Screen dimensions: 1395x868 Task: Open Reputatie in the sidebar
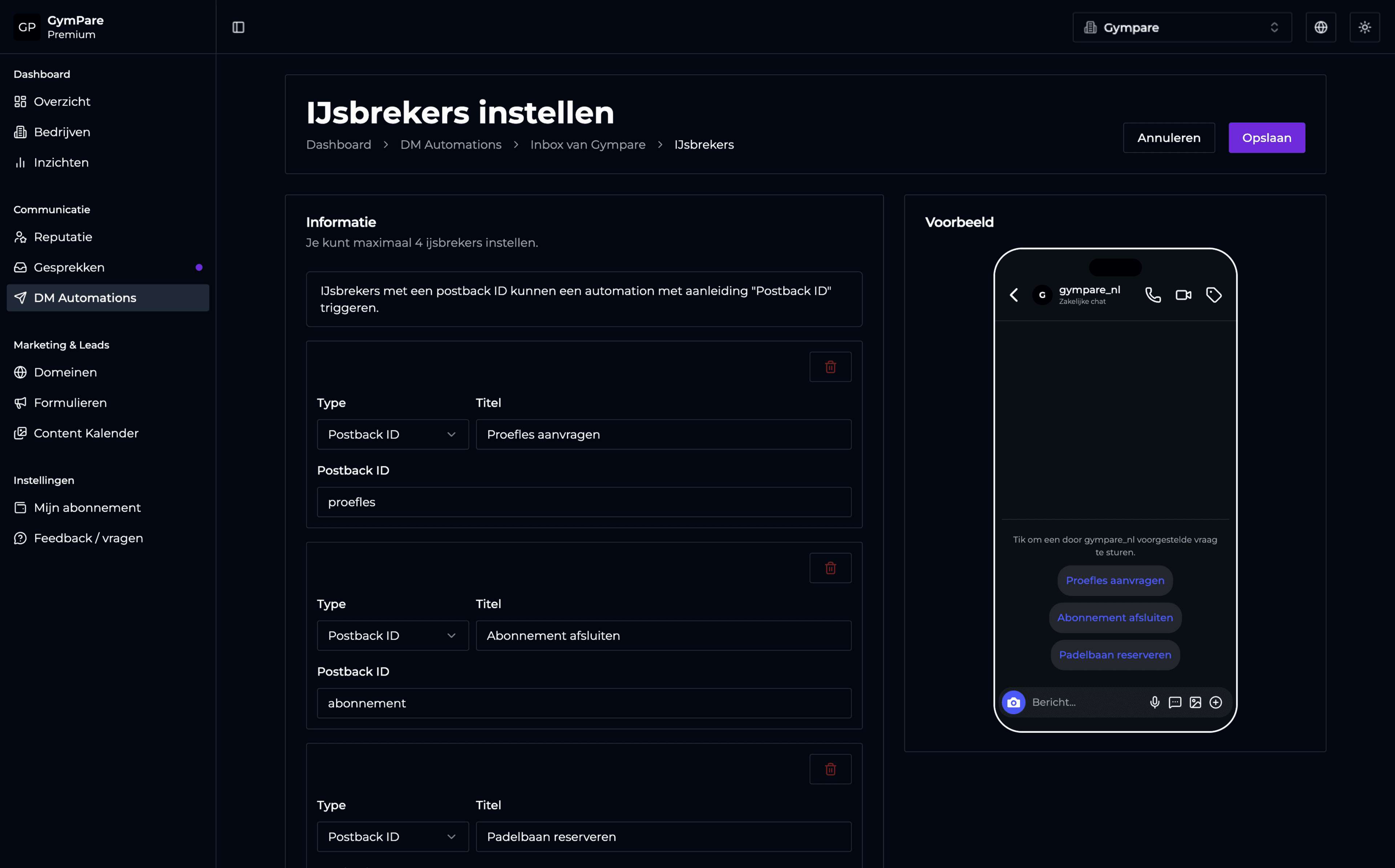(108, 237)
